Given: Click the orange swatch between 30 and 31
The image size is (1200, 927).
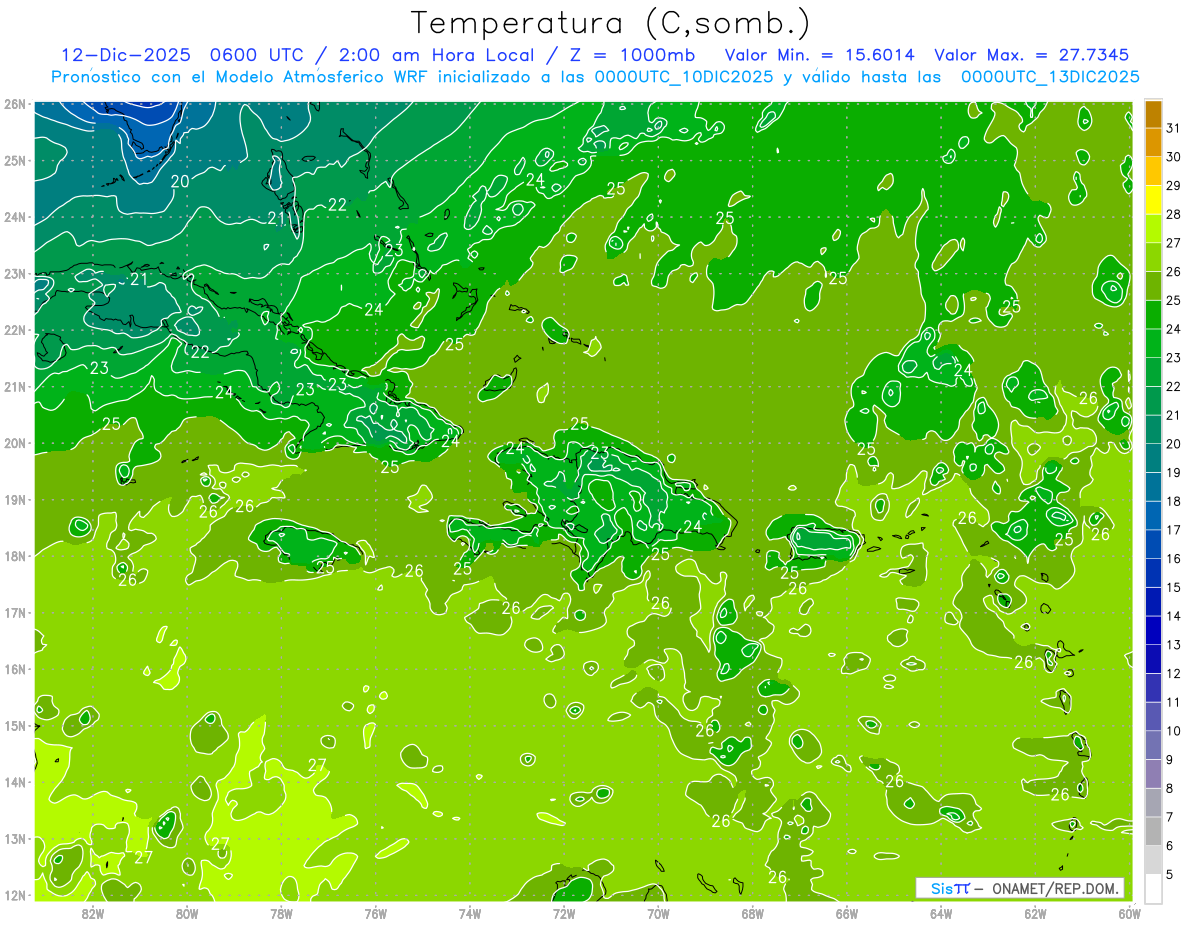Looking at the screenshot, I should click(1153, 142).
